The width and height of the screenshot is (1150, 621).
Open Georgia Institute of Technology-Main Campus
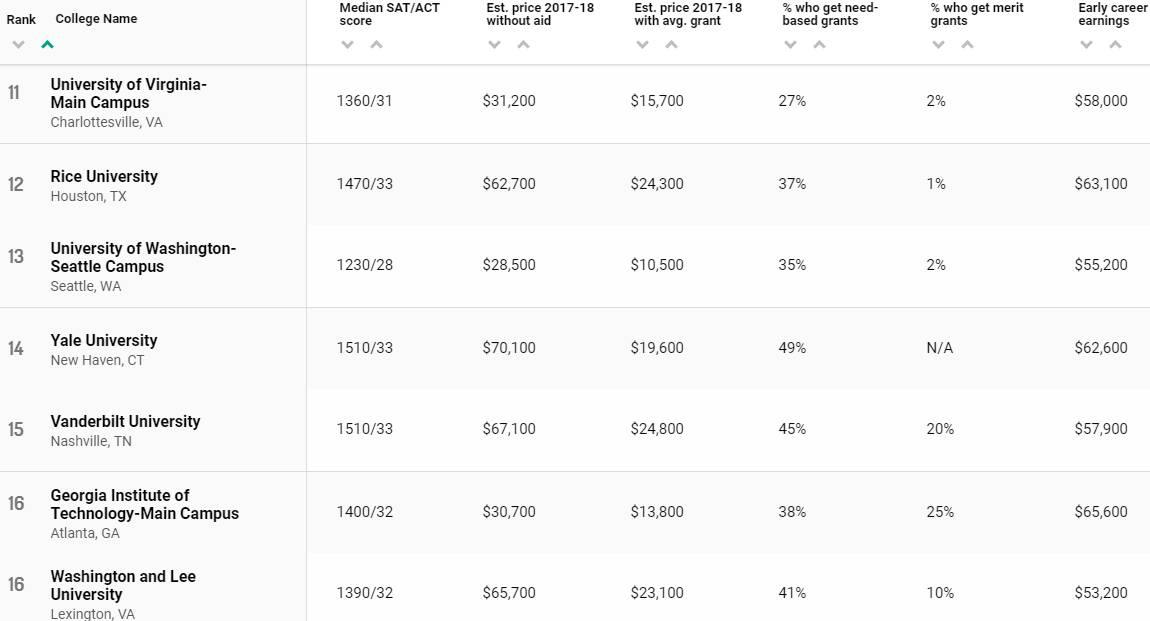point(144,504)
